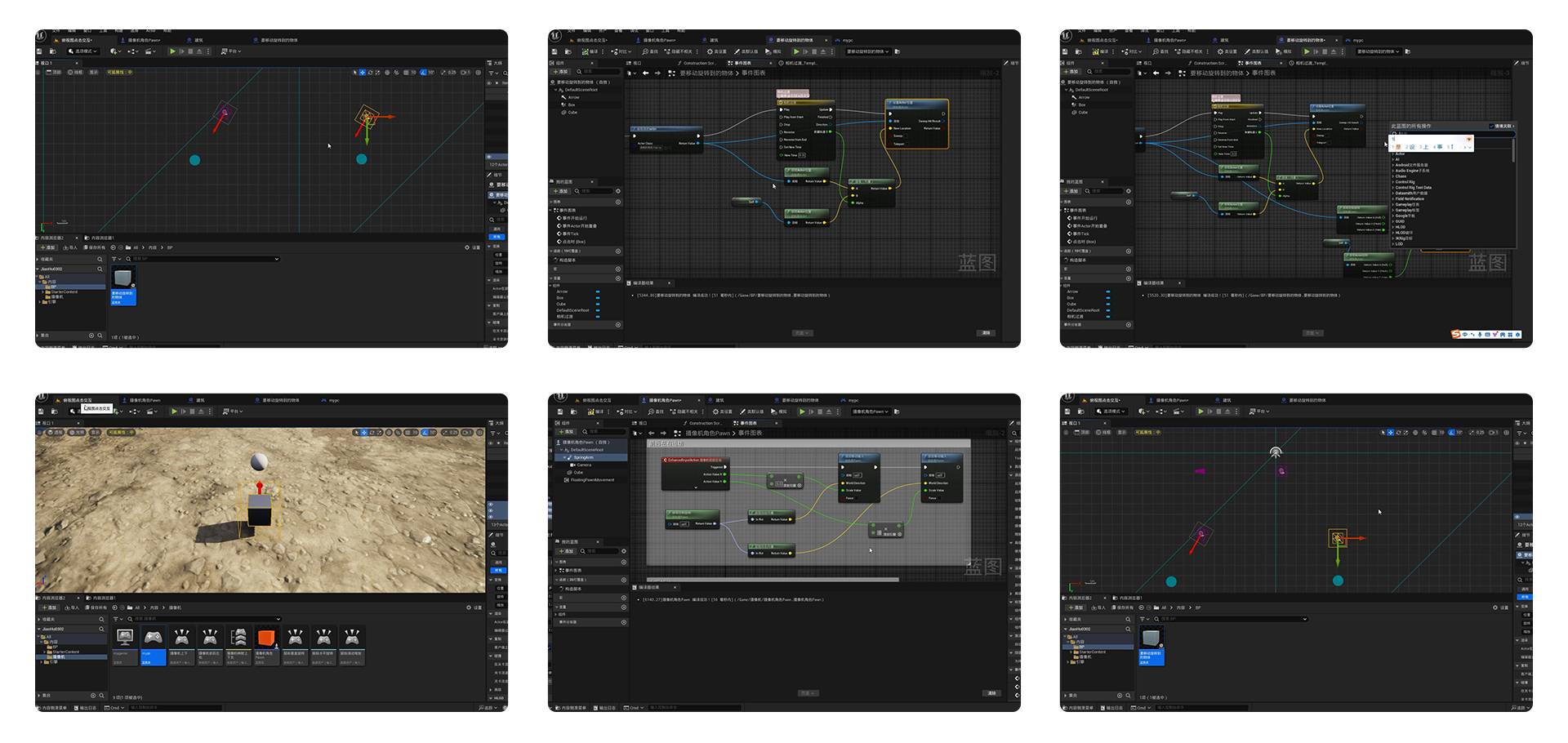Collapse DefaultSceneRoot arrow in 摄像机角色Pawn components tree
The height and width of the screenshot is (743, 1568).
pos(562,450)
